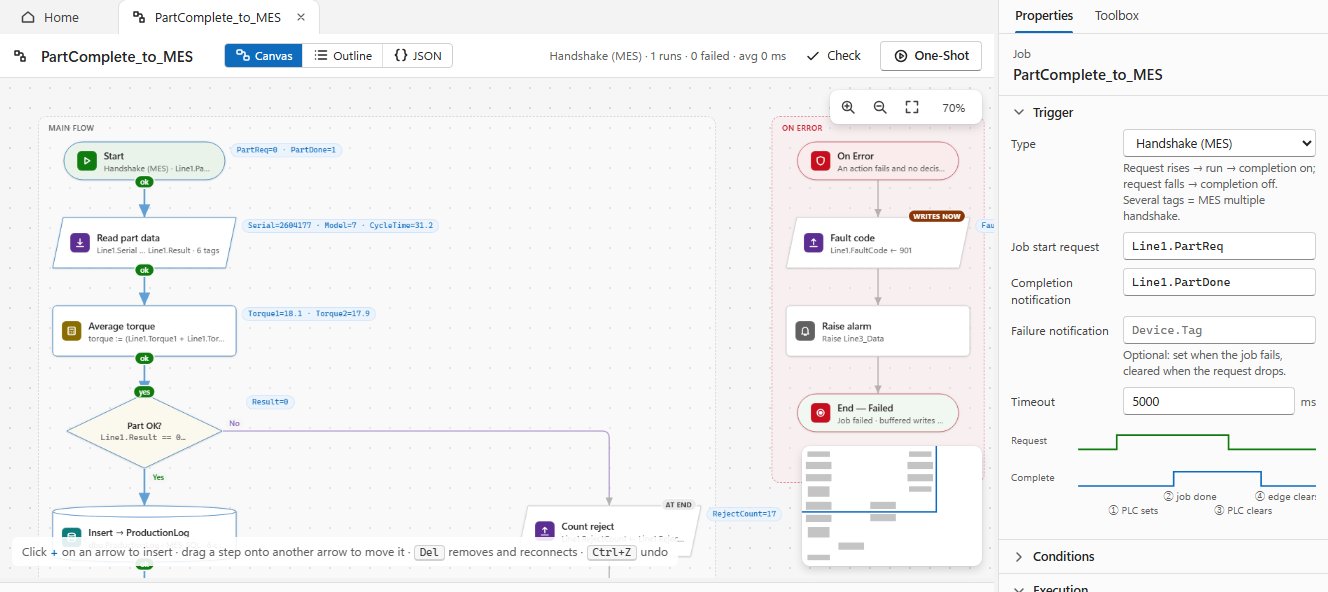Switch to Canvas view
1328x592 pixels.
click(x=263, y=56)
